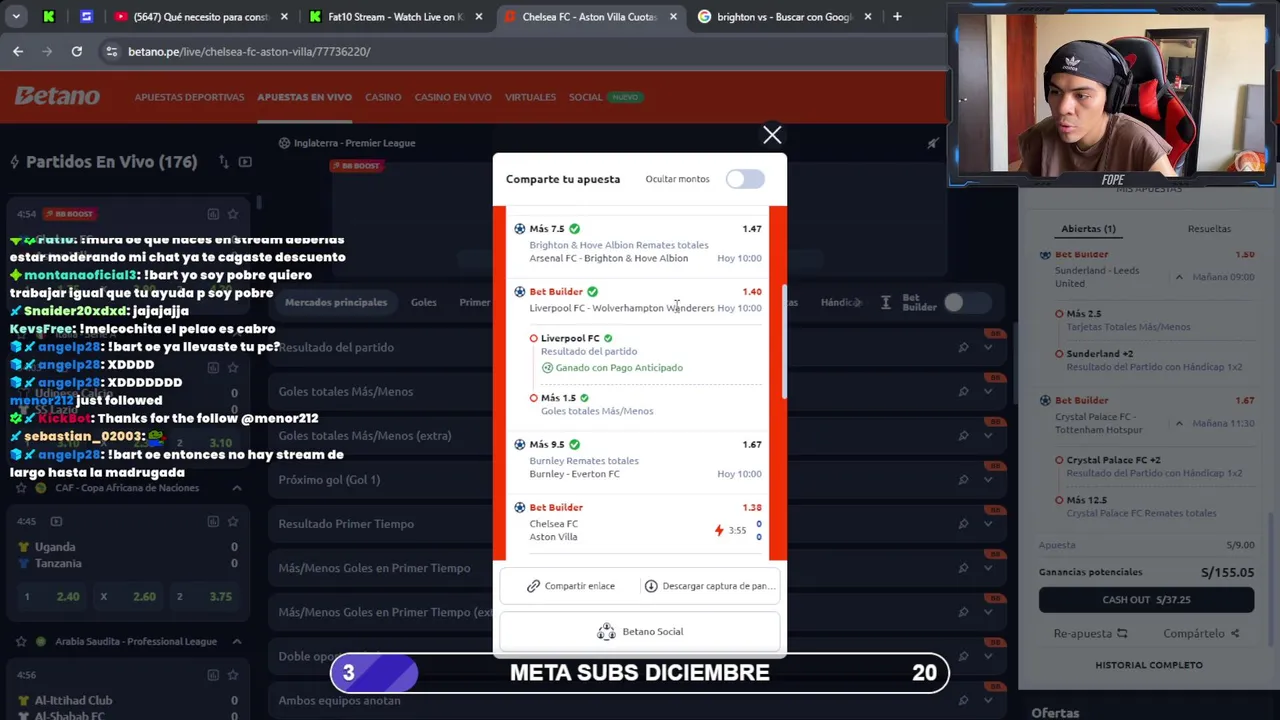Viewport: 1280px width, 720px height.
Task: Expand the Más/Menos Goles en Primer Tiempo chevron
Action: click(x=988, y=568)
